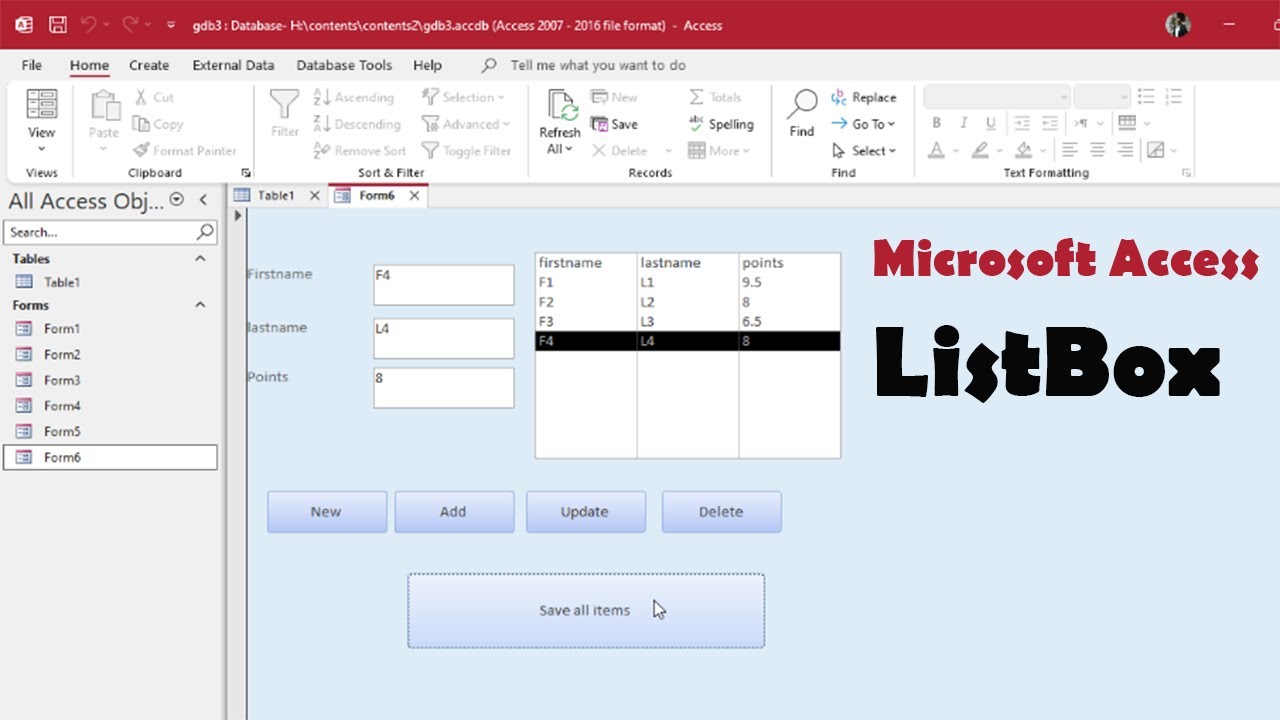Align text left
The image size is (1280, 720).
coord(1070,150)
